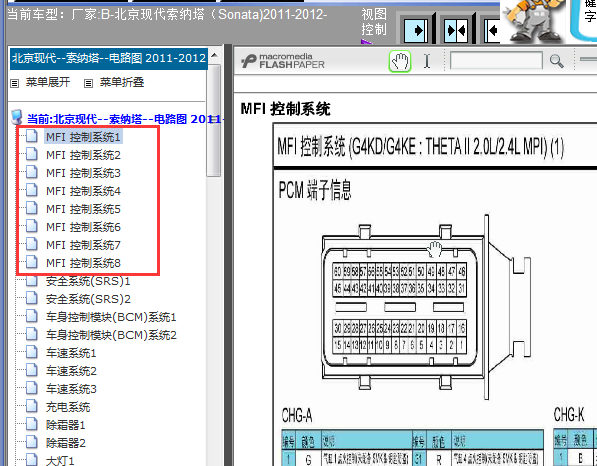Click the left panel scrollbar thumb
Image resolution: width=597 pixels, height=466 pixels.
point(214,120)
